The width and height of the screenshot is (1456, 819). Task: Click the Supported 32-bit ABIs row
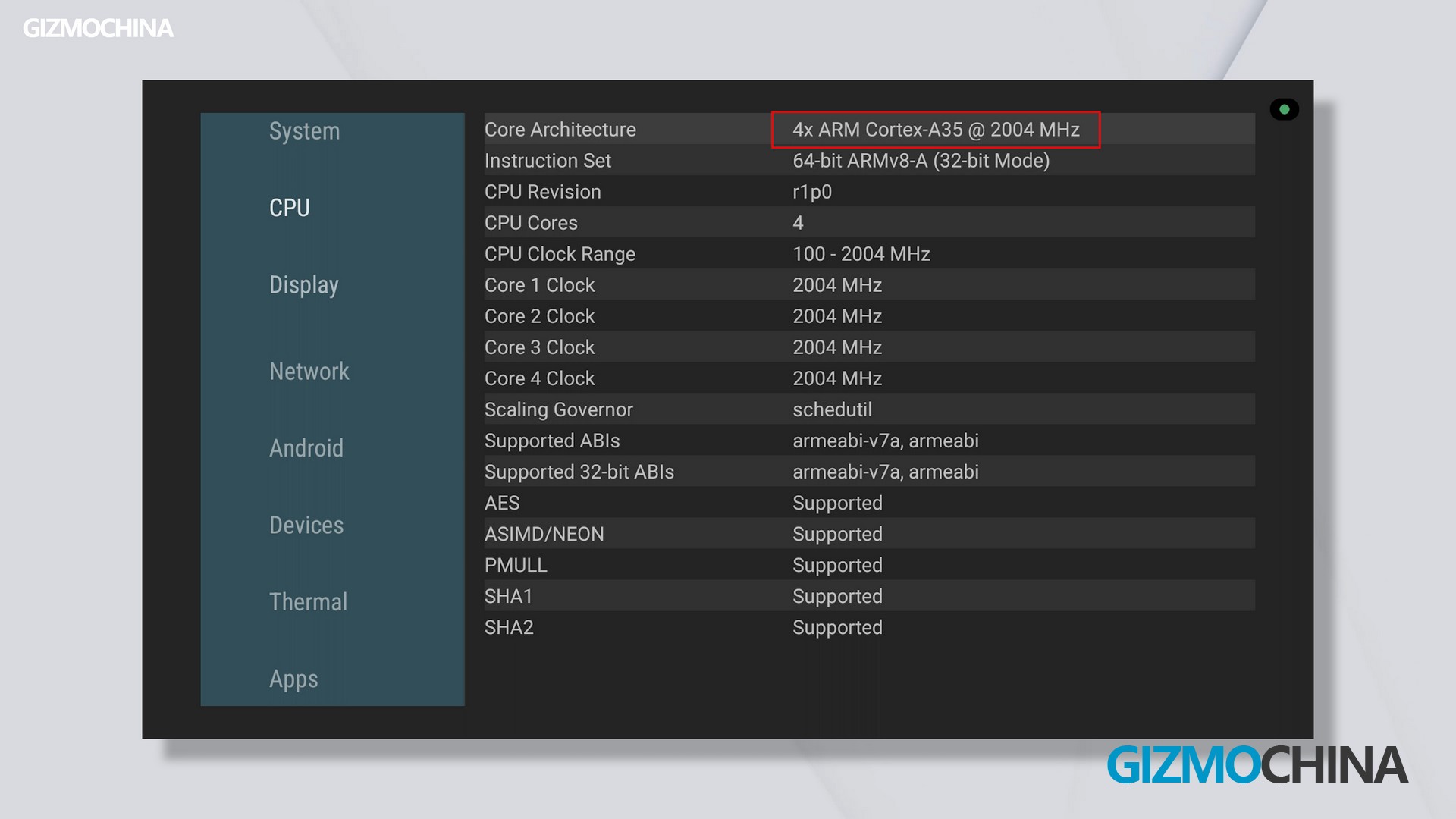coord(579,472)
